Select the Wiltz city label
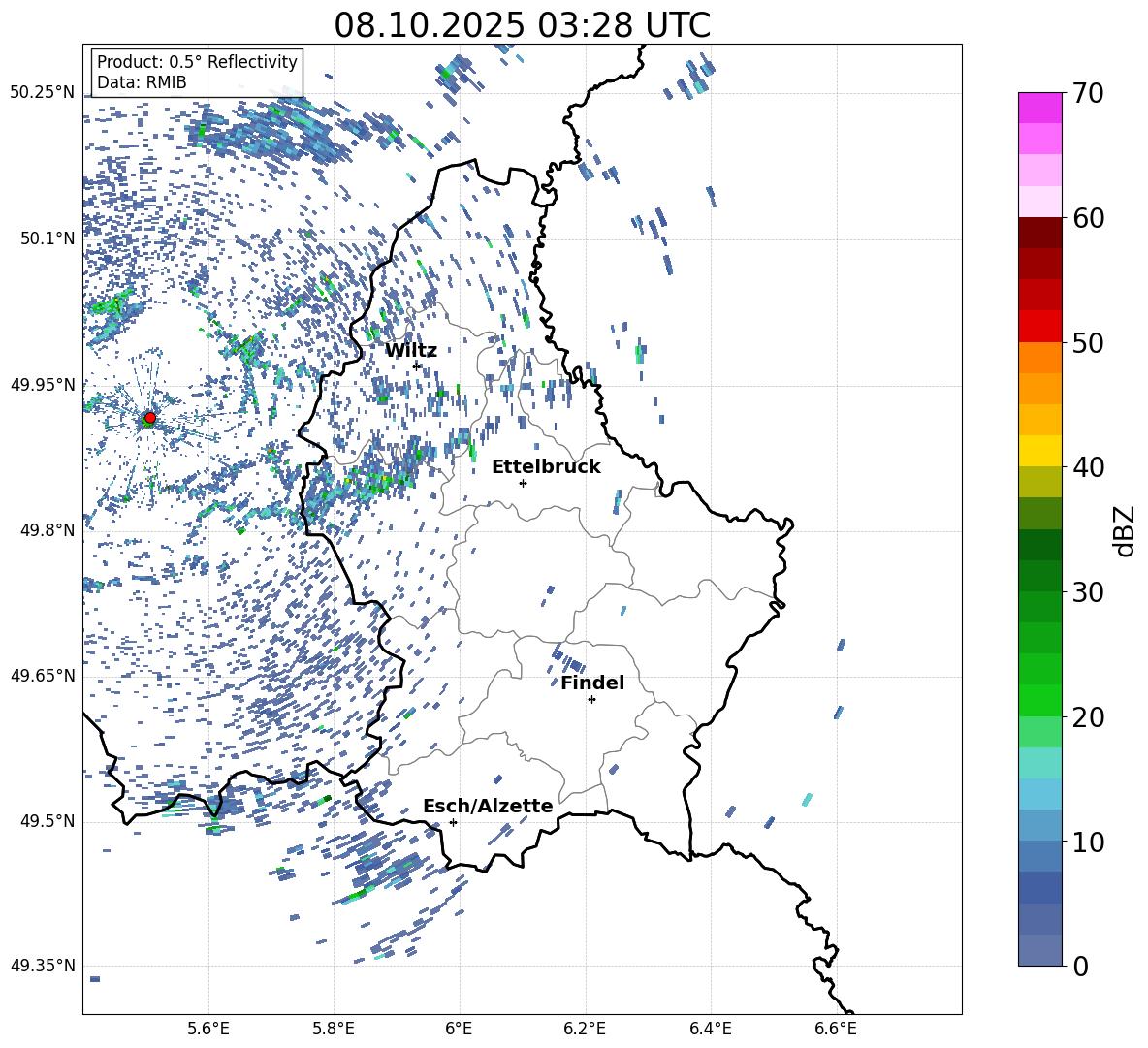Screen dimensions: 1148x1048 [x=411, y=351]
